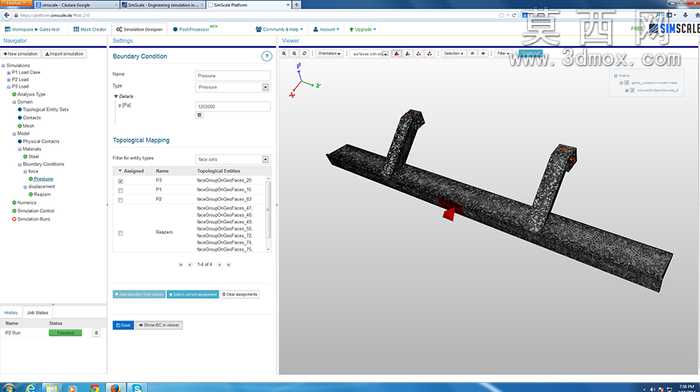Viewport: 700px width, 392px height.
Task: Uncheck the assigned checkbox for P3 row
Action: (121, 181)
